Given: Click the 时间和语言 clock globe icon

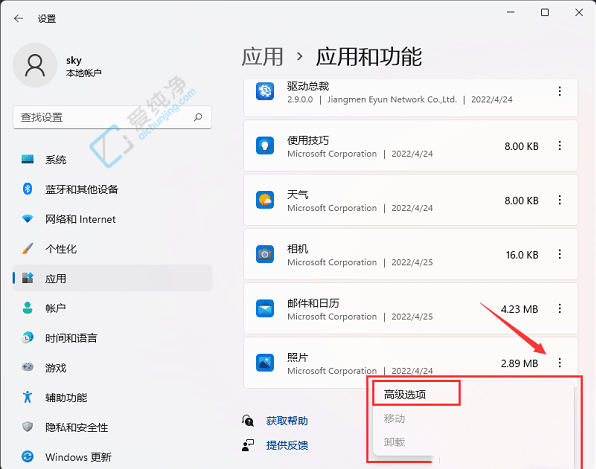Looking at the screenshot, I should coord(27,337).
